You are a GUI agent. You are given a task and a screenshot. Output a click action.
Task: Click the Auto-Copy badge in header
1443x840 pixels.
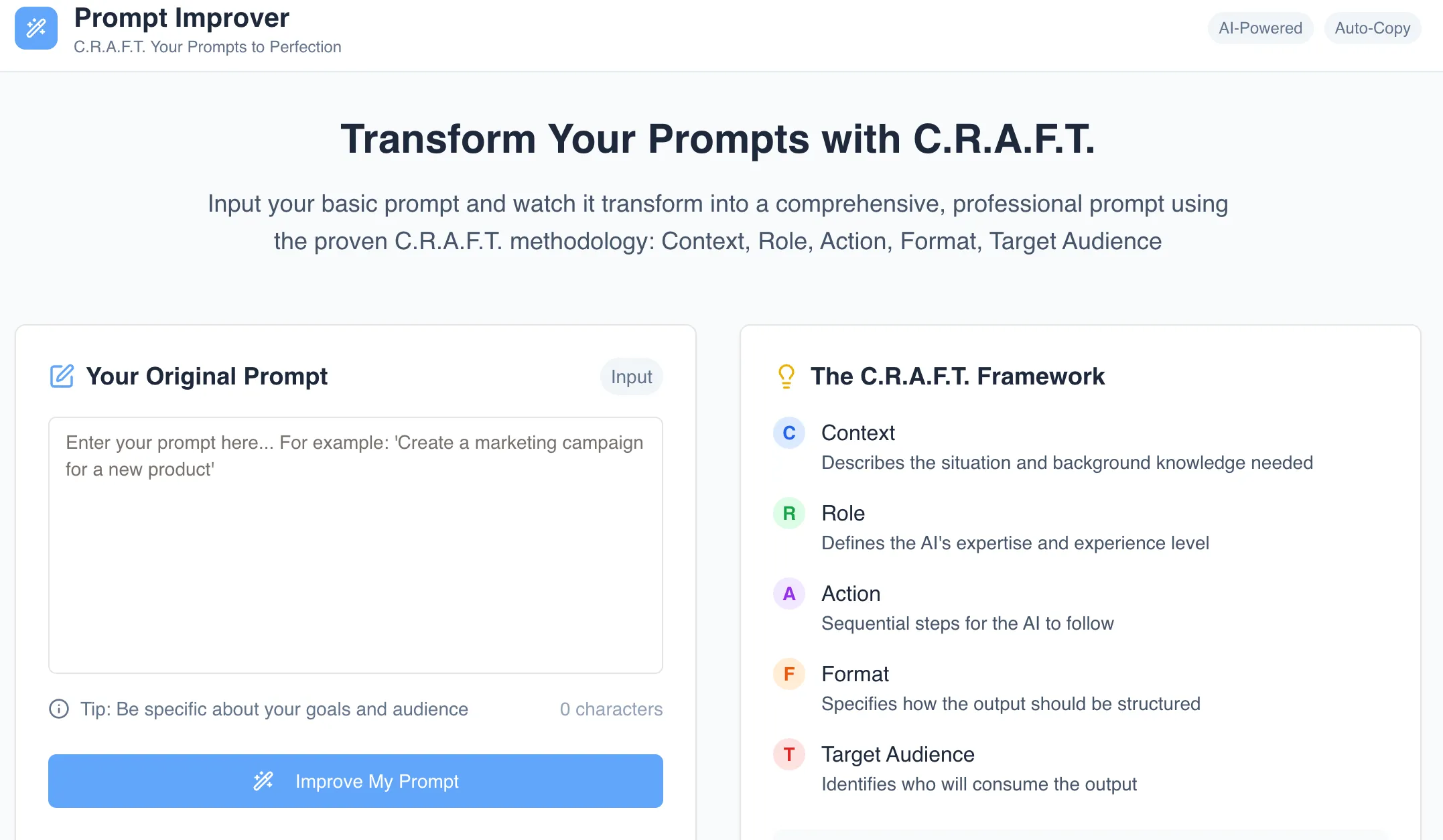point(1373,28)
